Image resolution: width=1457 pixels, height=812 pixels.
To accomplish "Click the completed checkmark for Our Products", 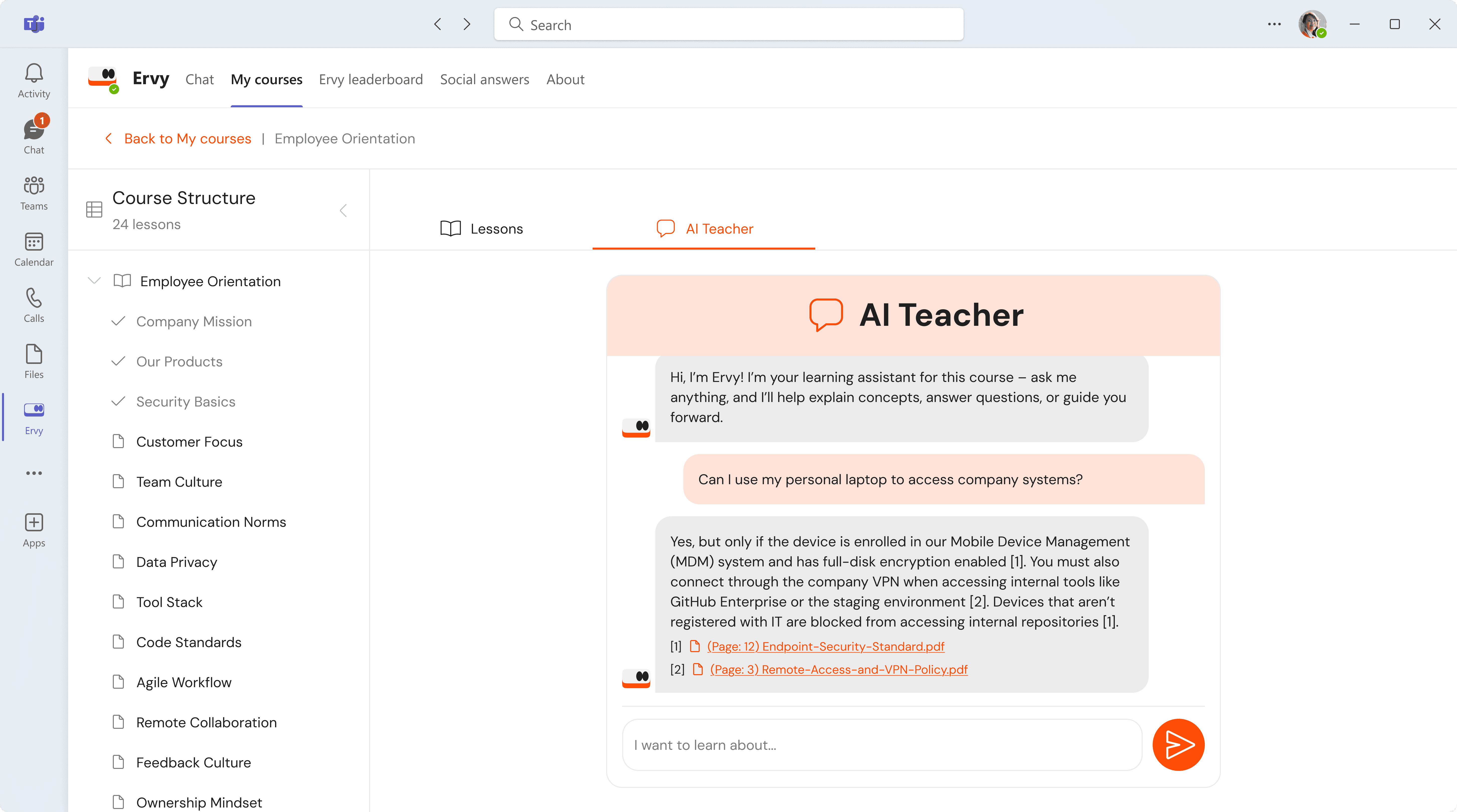I will 118,361.
